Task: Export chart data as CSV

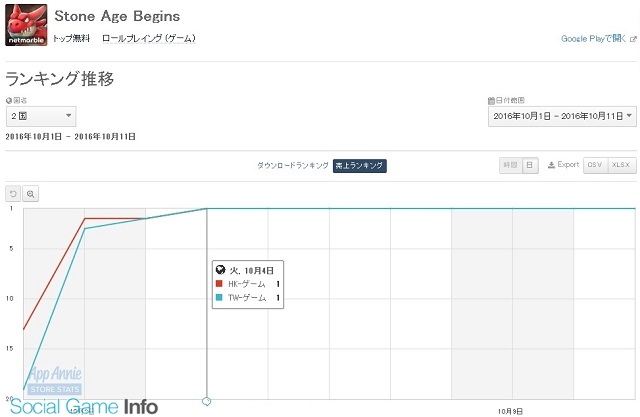Action: point(595,165)
